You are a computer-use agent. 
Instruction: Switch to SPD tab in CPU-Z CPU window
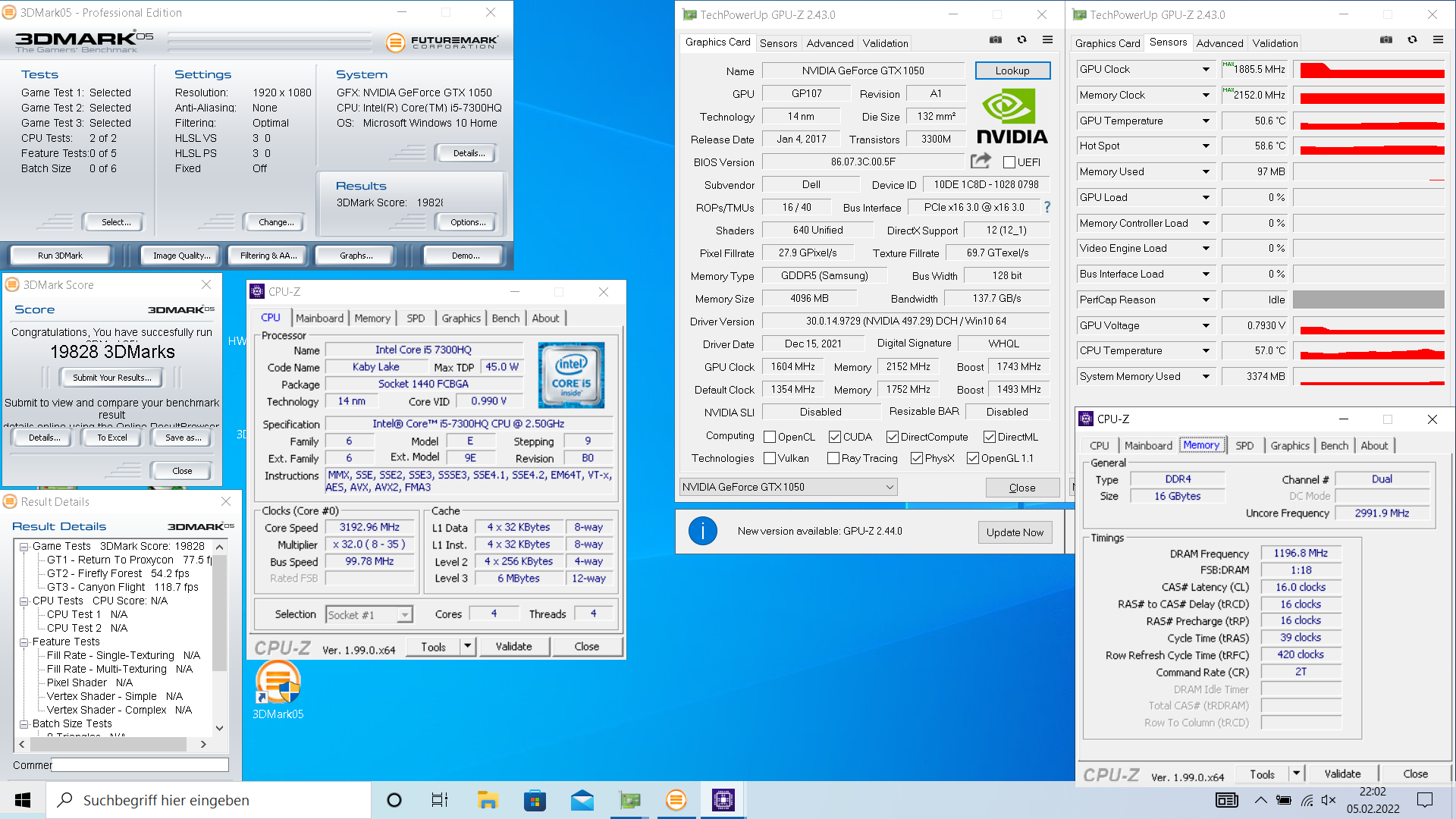click(416, 318)
